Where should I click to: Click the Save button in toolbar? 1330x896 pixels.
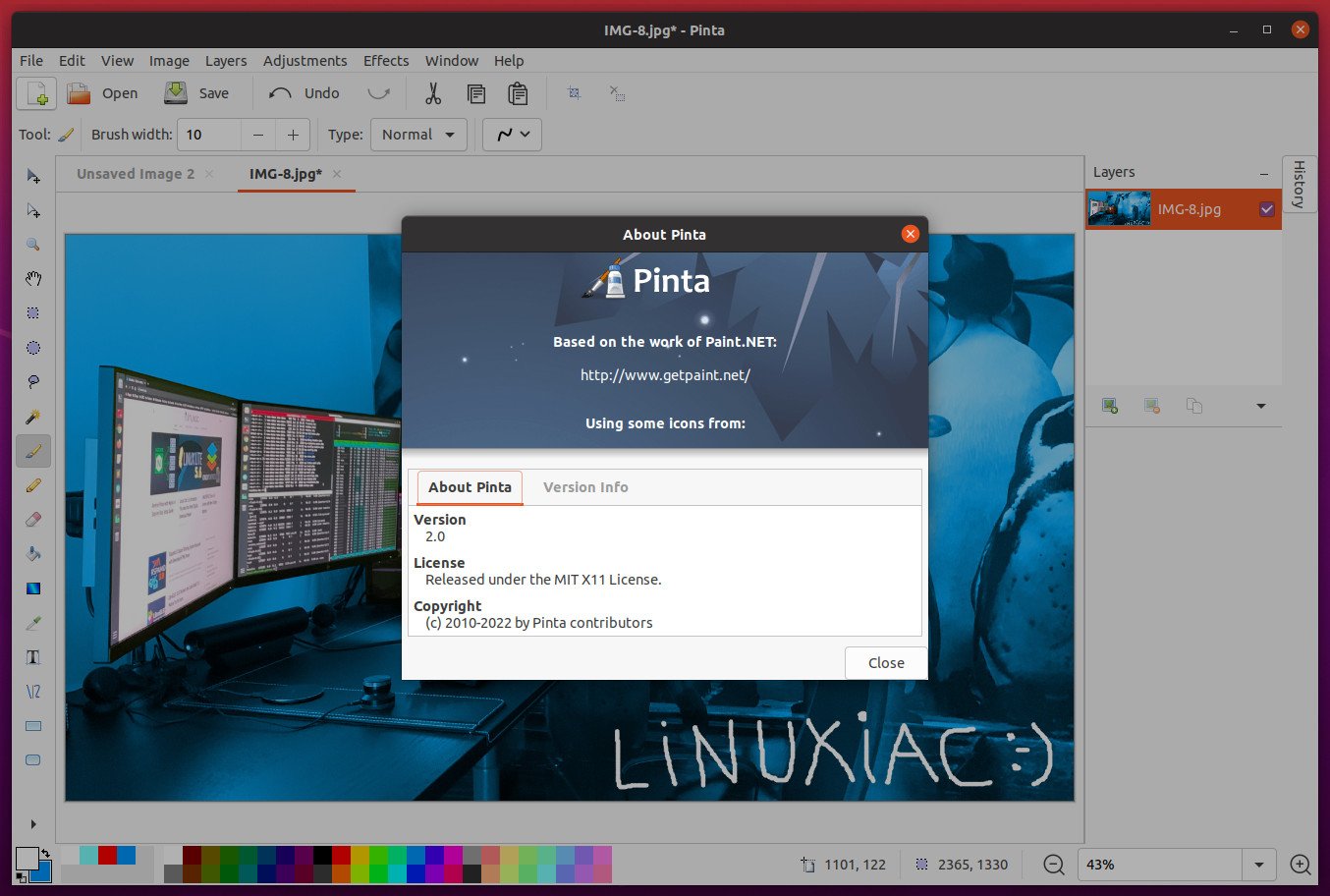196,93
